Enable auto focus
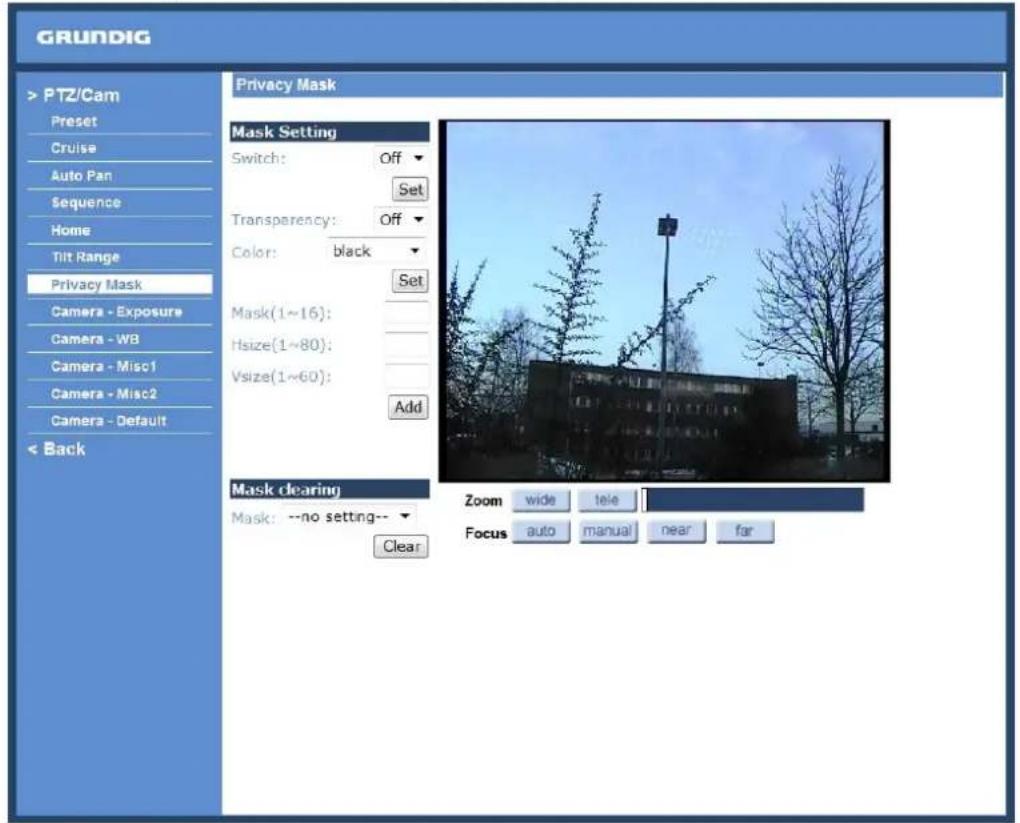Viewport: 1020px width, 823px height. coord(541,532)
